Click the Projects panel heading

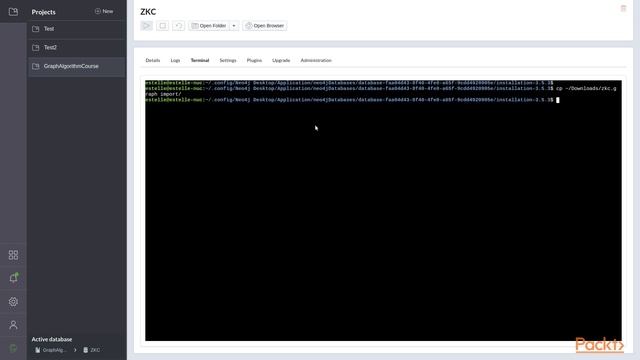tap(43, 12)
